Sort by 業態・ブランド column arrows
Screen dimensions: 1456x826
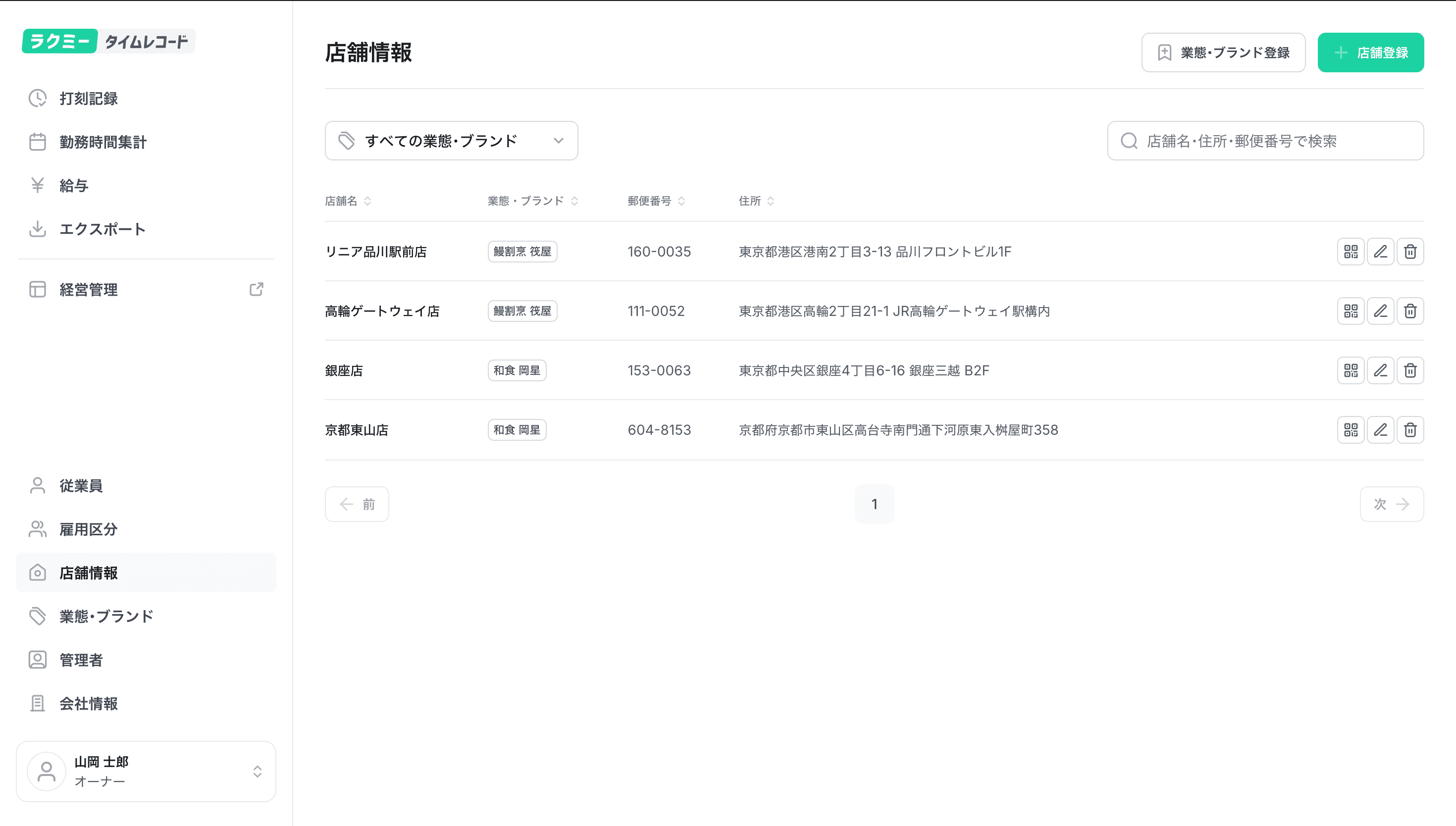click(574, 201)
